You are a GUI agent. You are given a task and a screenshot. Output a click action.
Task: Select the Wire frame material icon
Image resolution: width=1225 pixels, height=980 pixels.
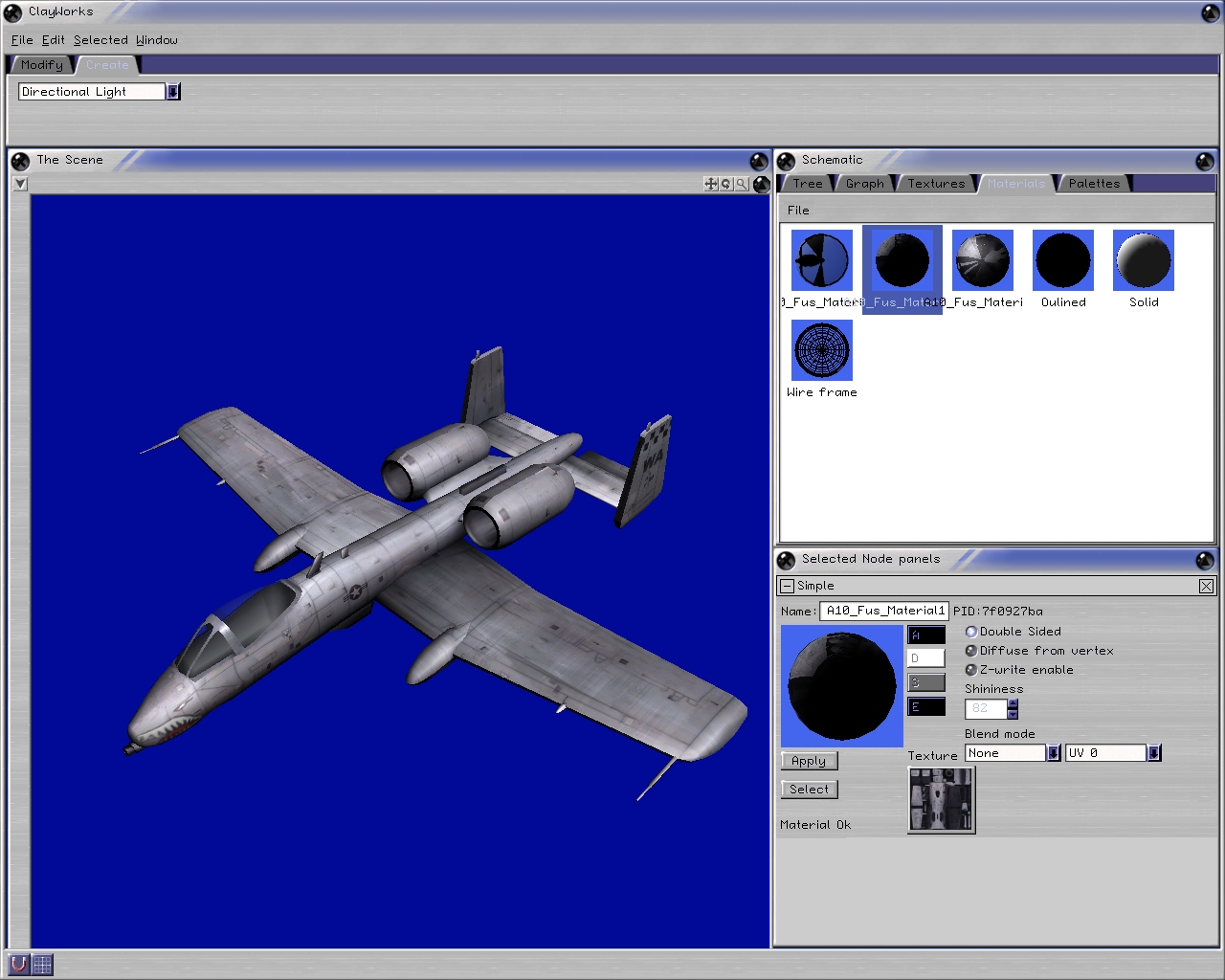821,350
